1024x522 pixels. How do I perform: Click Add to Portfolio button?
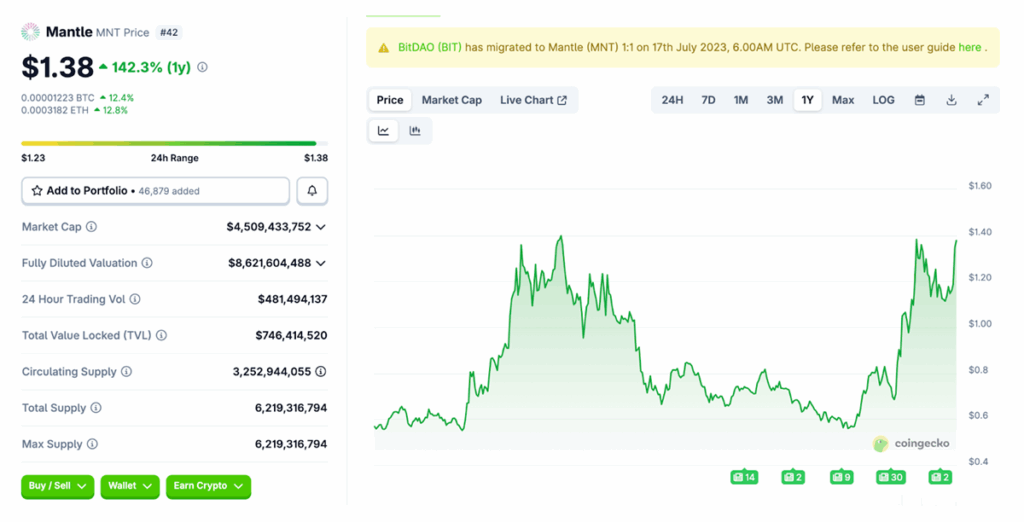coord(155,191)
